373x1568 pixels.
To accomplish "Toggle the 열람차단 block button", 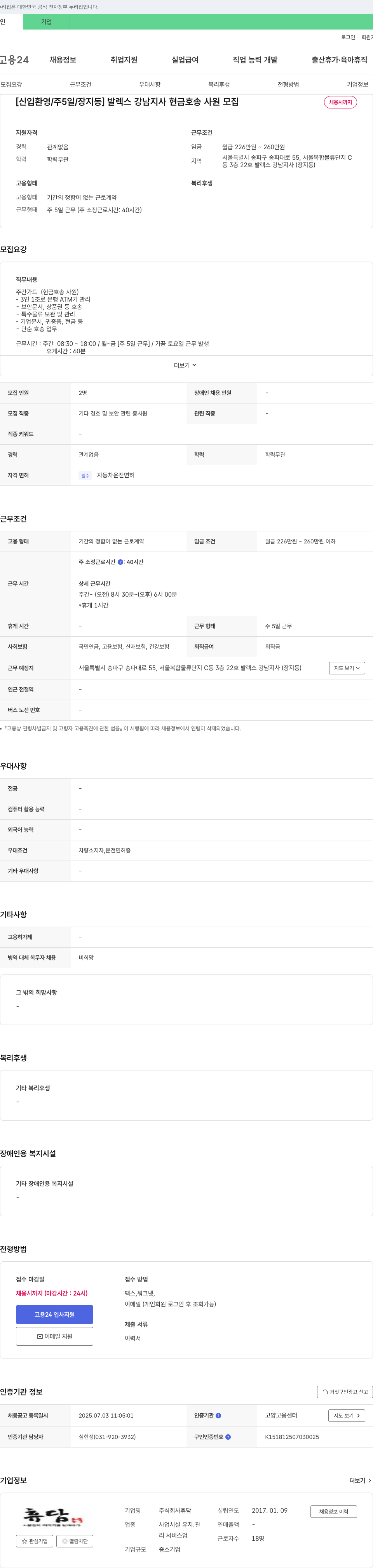I will point(75,1541).
